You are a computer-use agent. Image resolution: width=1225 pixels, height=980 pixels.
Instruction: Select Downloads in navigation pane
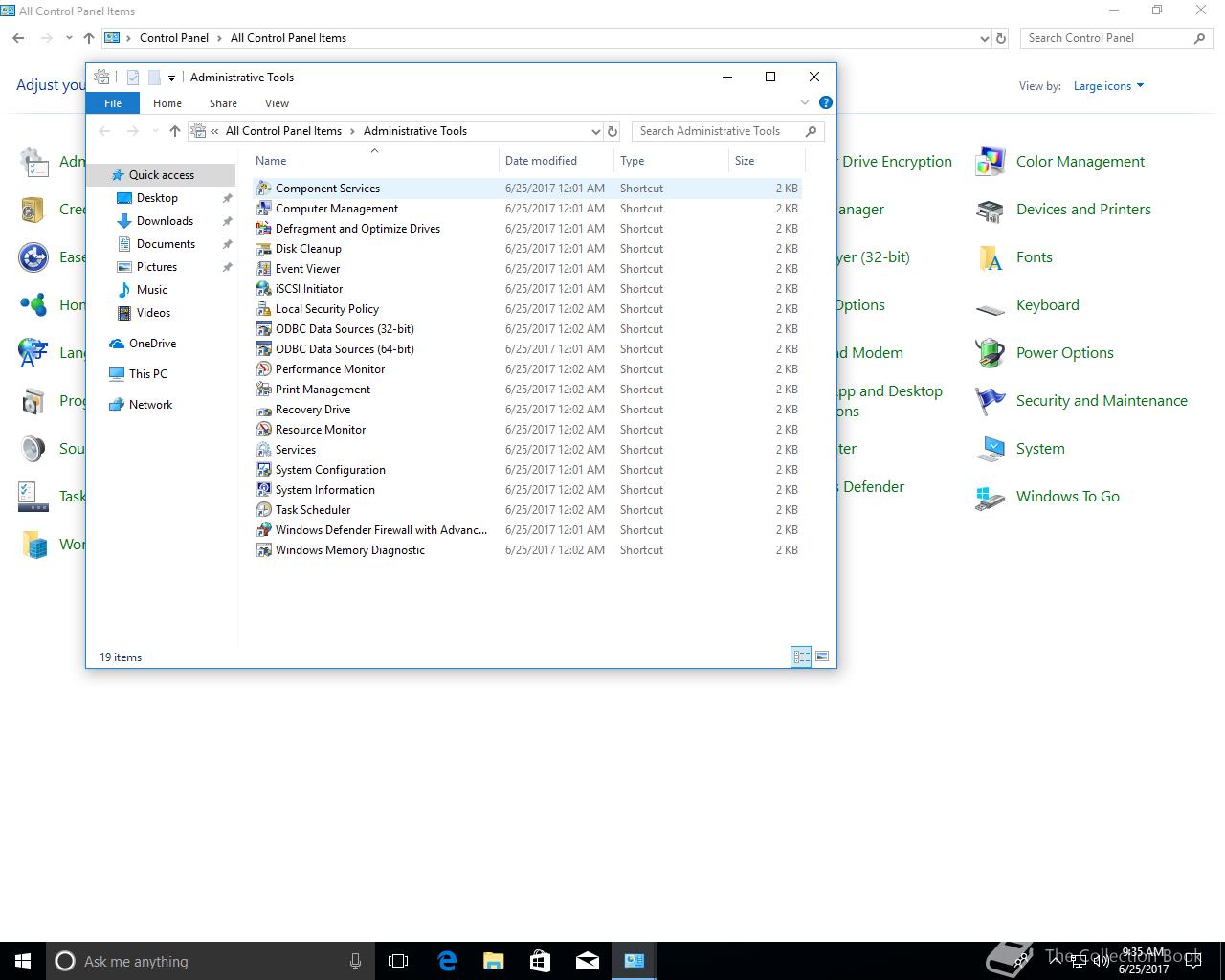[x=165, y=221]
